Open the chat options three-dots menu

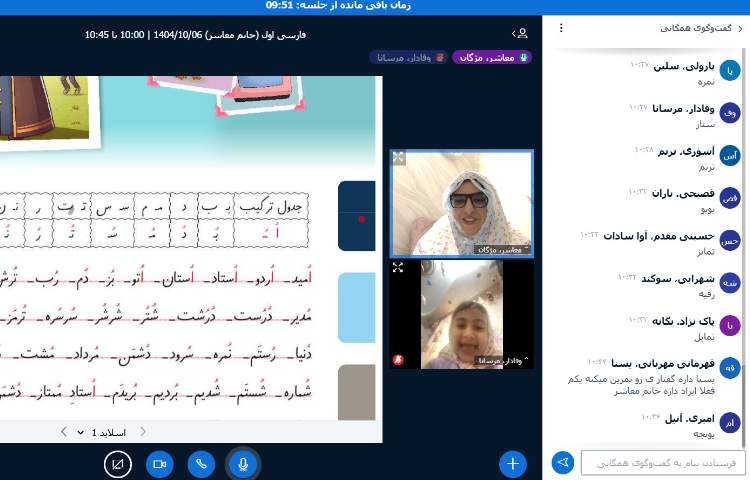(561, 28)
